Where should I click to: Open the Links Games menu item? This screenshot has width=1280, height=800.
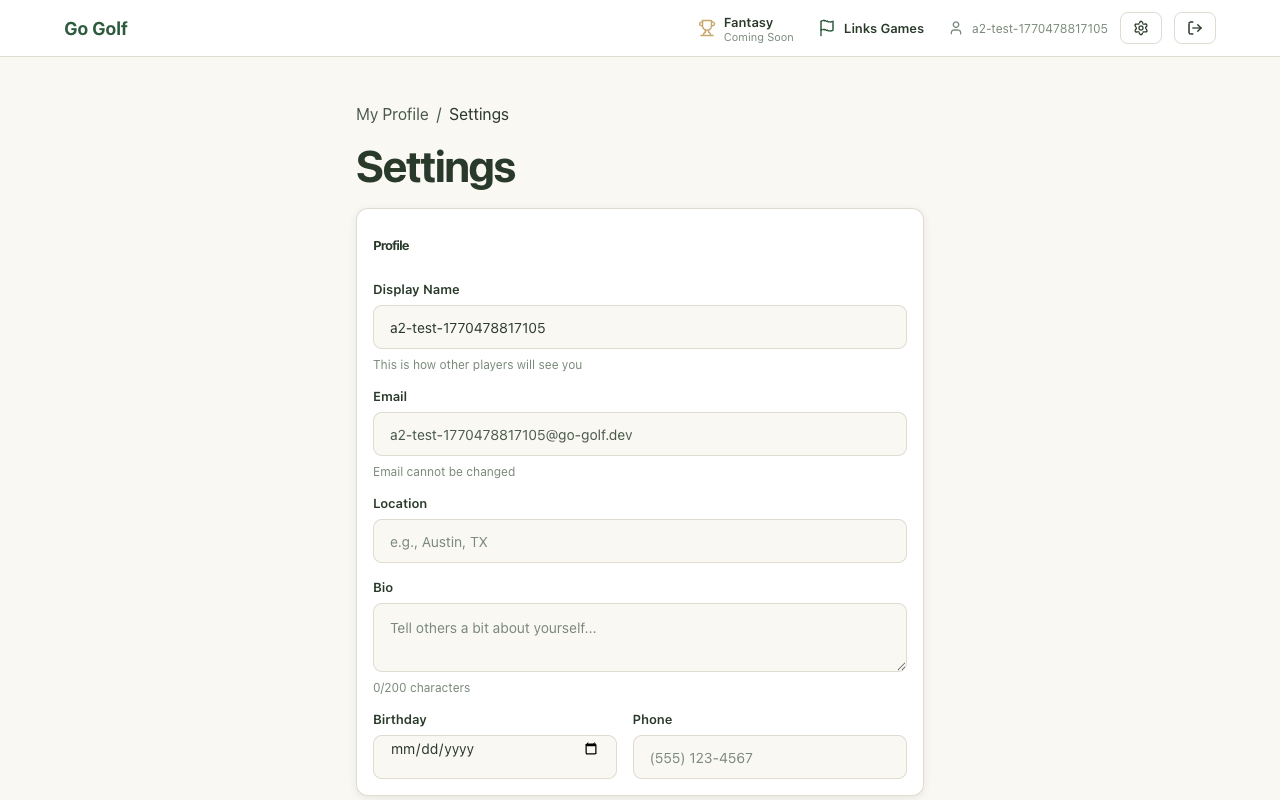pyautogui.click(x=883, y=29)
